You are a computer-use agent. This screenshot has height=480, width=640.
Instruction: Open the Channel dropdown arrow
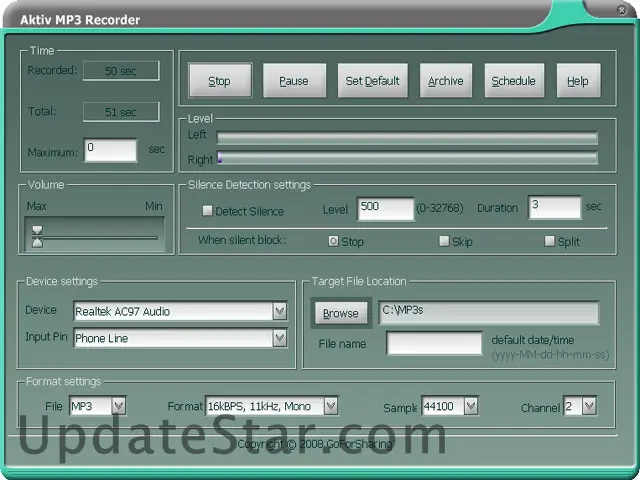coord(589,406)
